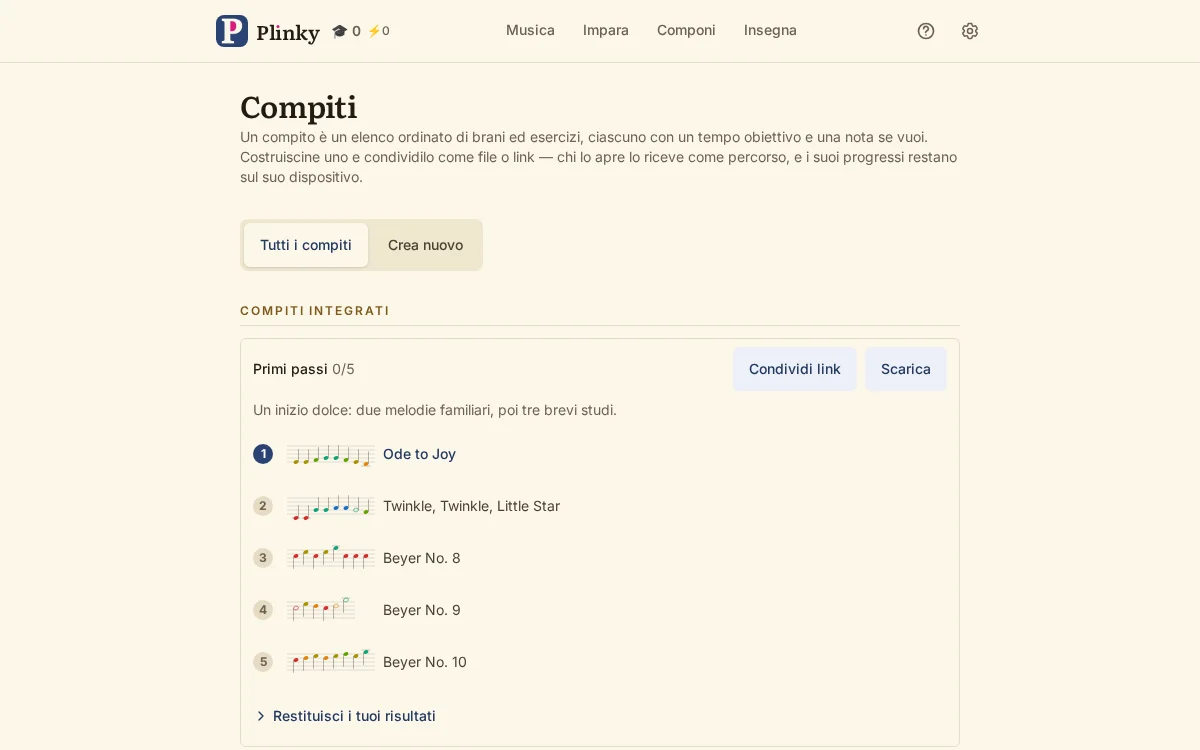Viewport: 1200px width, 750px height.
Task: Click the lightning bolt streak icon
Action: pos(374,31)
